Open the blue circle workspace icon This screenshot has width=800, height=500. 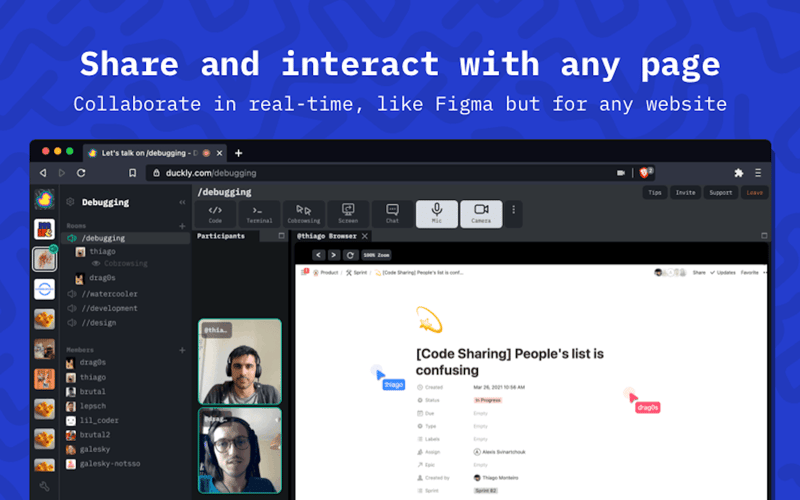pyautogui.click(x=44, y=289)
